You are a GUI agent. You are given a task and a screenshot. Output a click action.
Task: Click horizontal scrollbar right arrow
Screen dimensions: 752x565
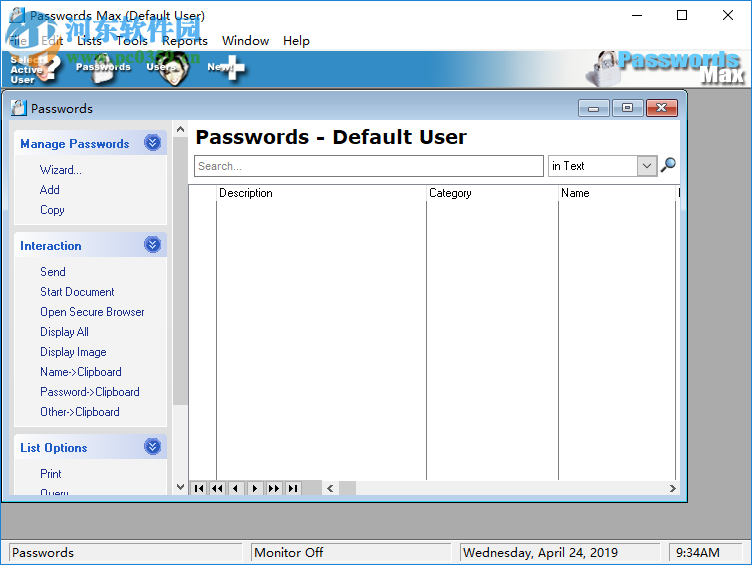pos(672,488)
